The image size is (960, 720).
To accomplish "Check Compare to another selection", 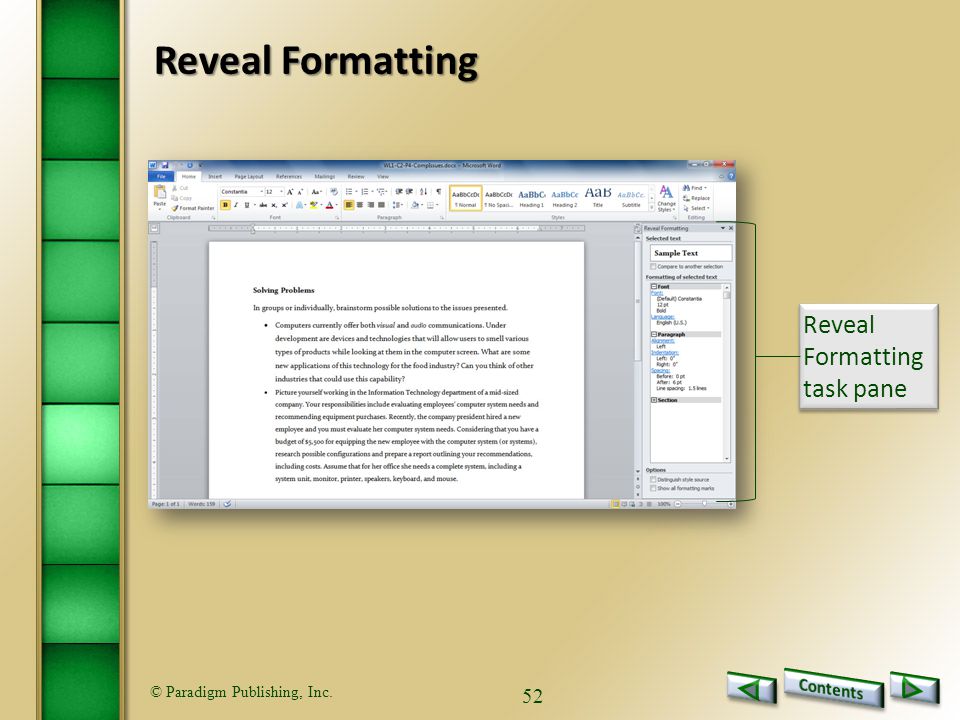I will click(653, 266).
